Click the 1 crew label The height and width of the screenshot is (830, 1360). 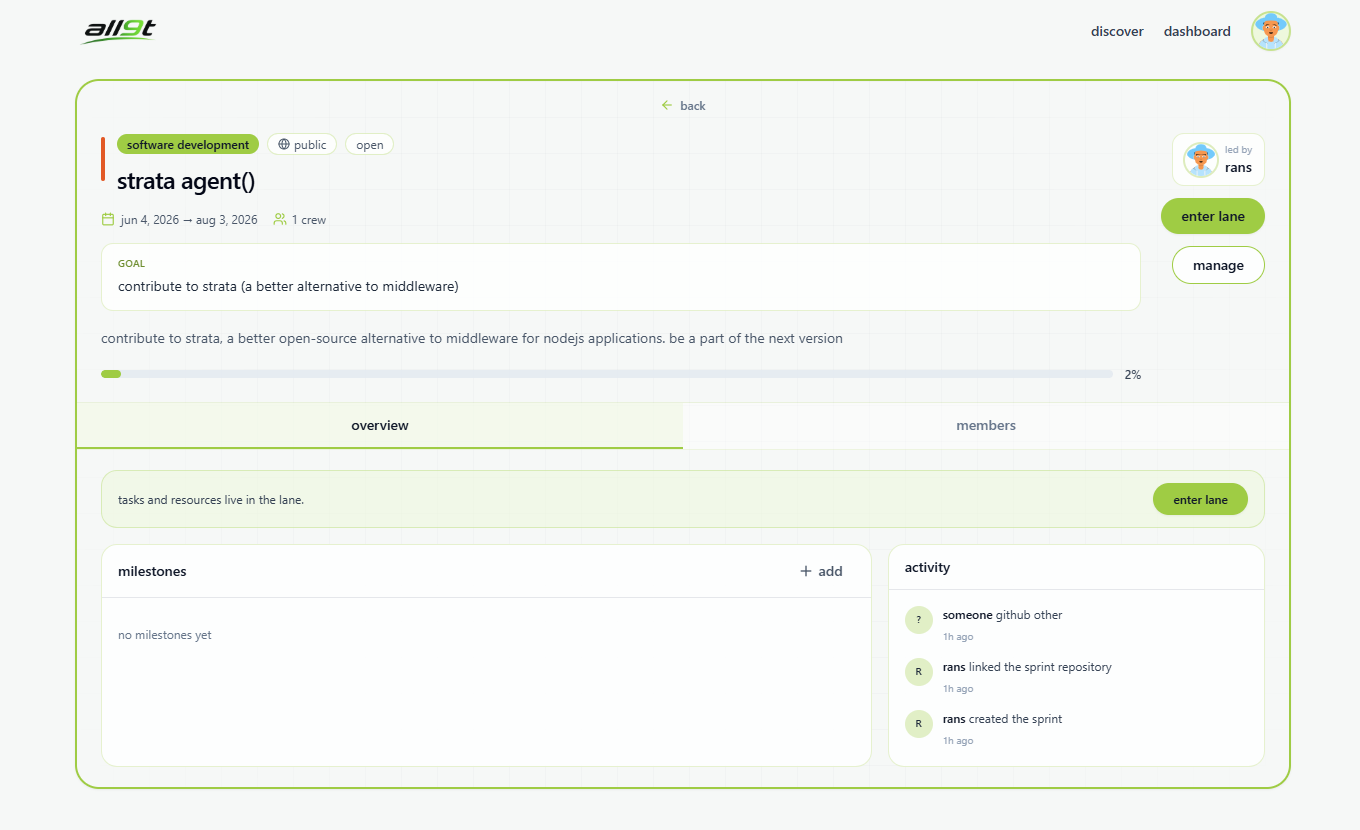click(x=309, y=219)
